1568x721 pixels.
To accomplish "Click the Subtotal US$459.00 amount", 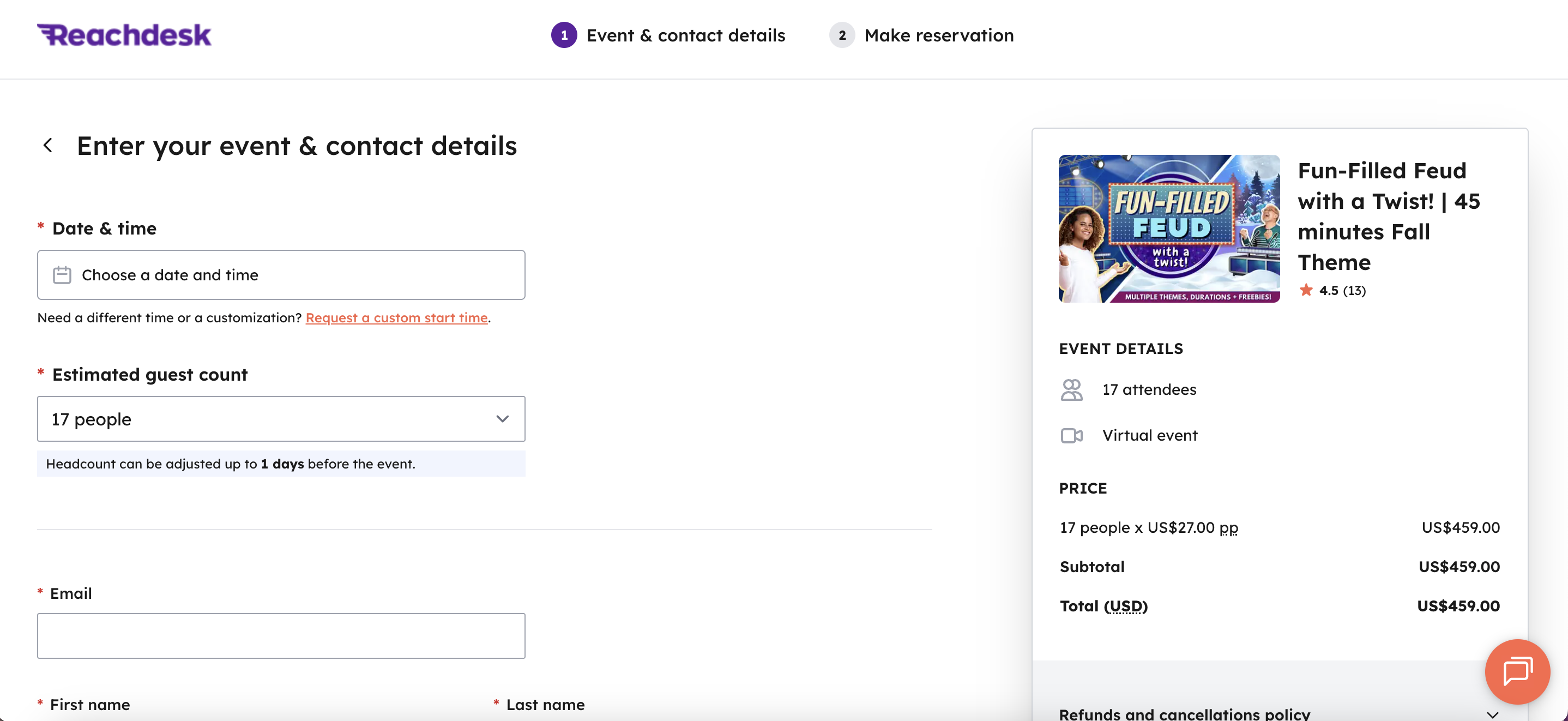I will [x=1458, y=567].
